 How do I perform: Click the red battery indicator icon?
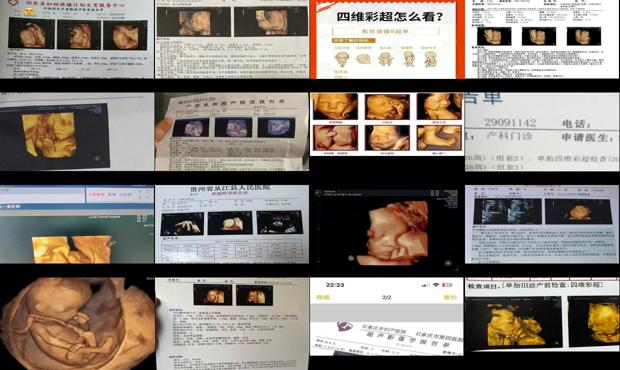pyautogui.click(x=447, y=285)
